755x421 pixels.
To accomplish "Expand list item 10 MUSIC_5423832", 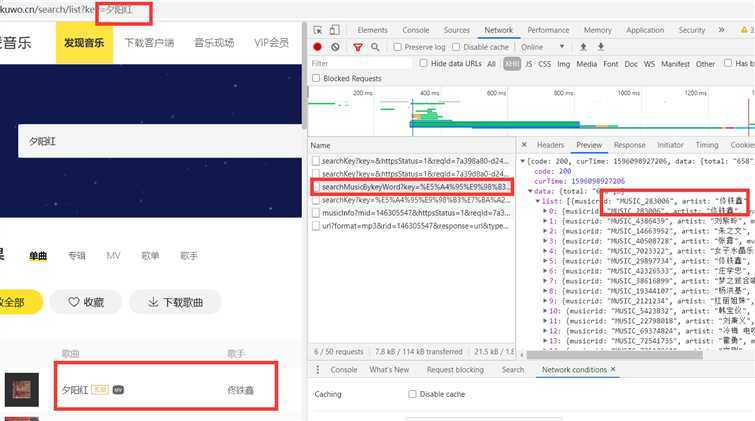I will [545, 311].
